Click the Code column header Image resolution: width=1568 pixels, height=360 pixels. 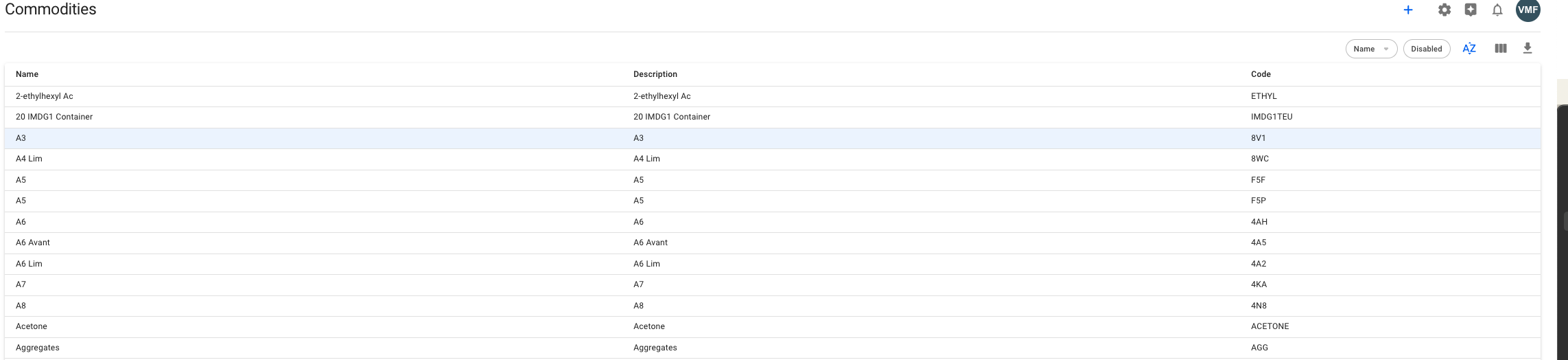tap(1261, 74)
